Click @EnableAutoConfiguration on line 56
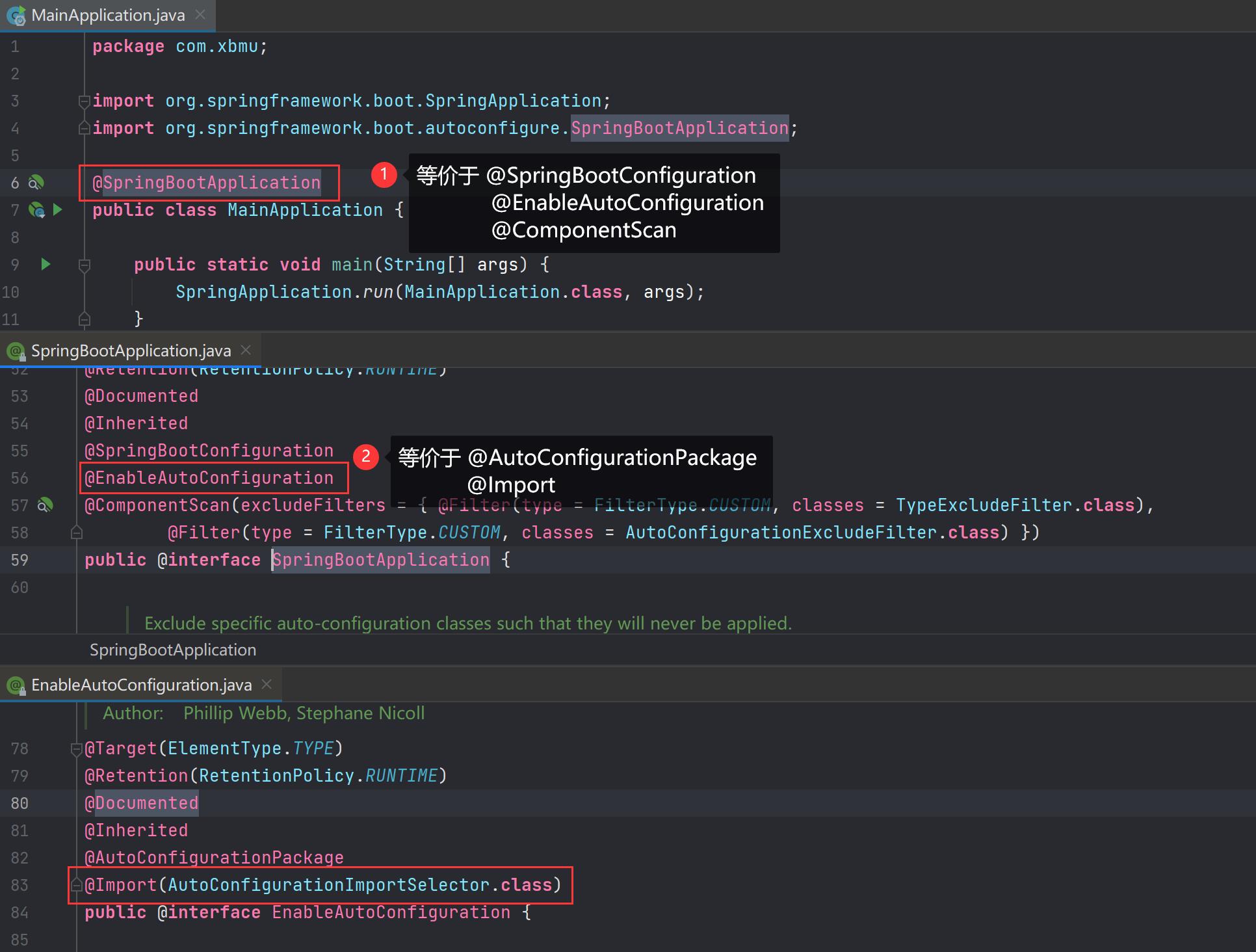The height and width of the screenshot is (952, 1256). 209,478
